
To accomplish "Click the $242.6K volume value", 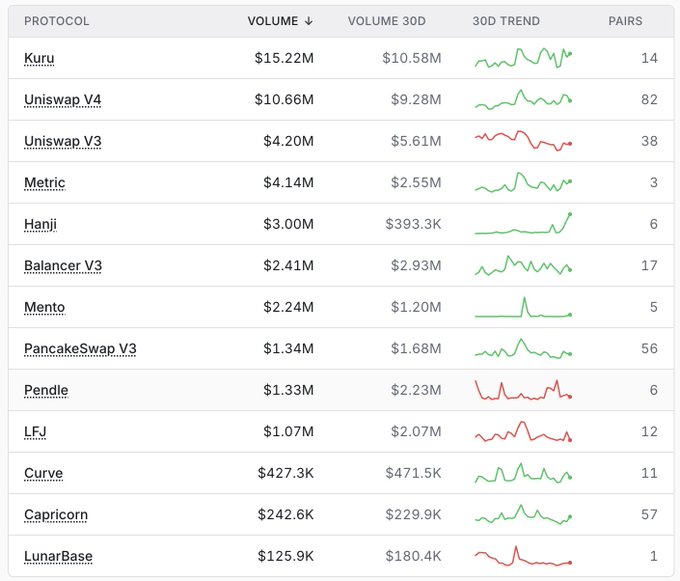I will [286, 514].
